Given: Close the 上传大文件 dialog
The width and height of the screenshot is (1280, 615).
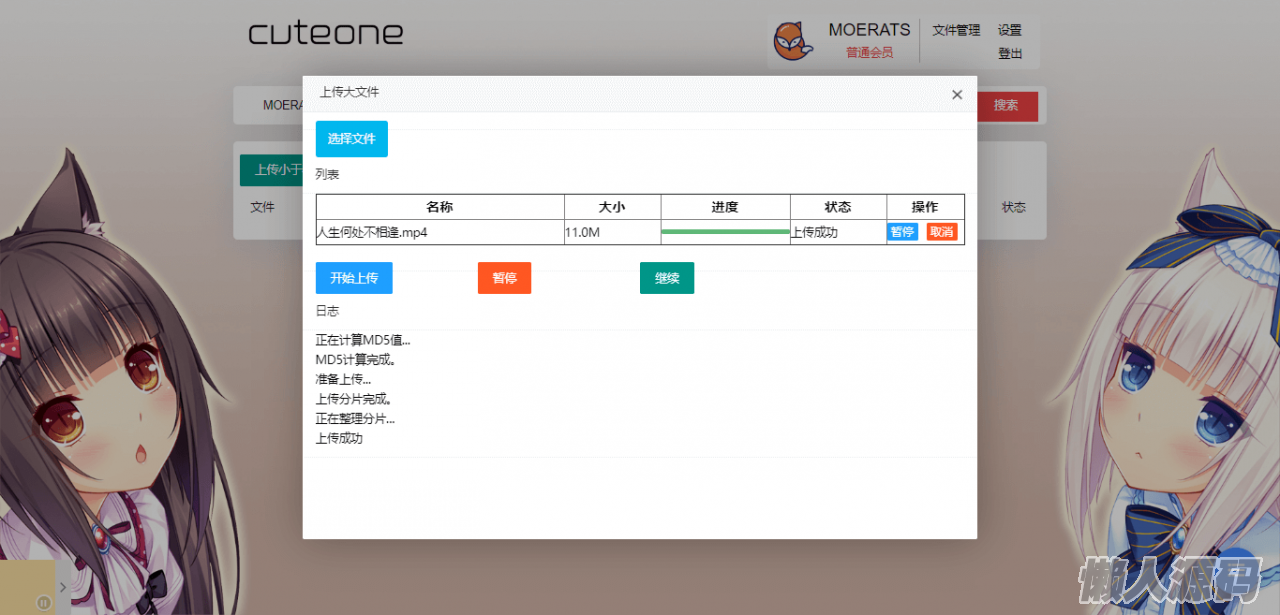Looking at the screenshot, I should 957,95.
